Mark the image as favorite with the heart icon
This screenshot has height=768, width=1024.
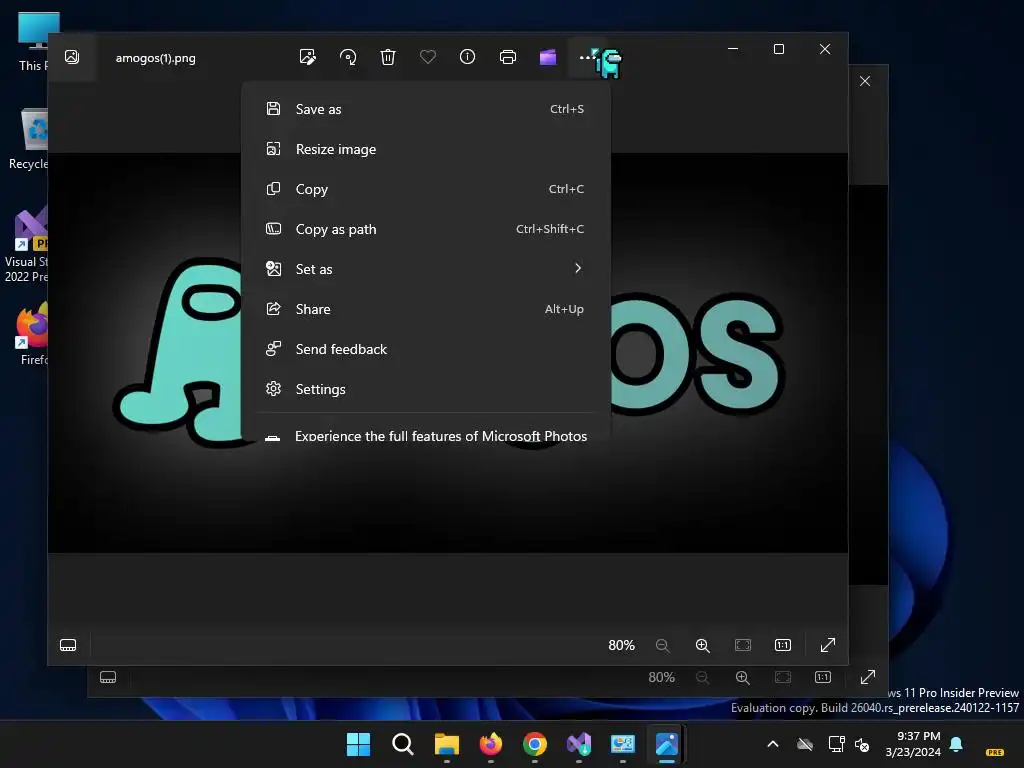(x=428, y=57)
